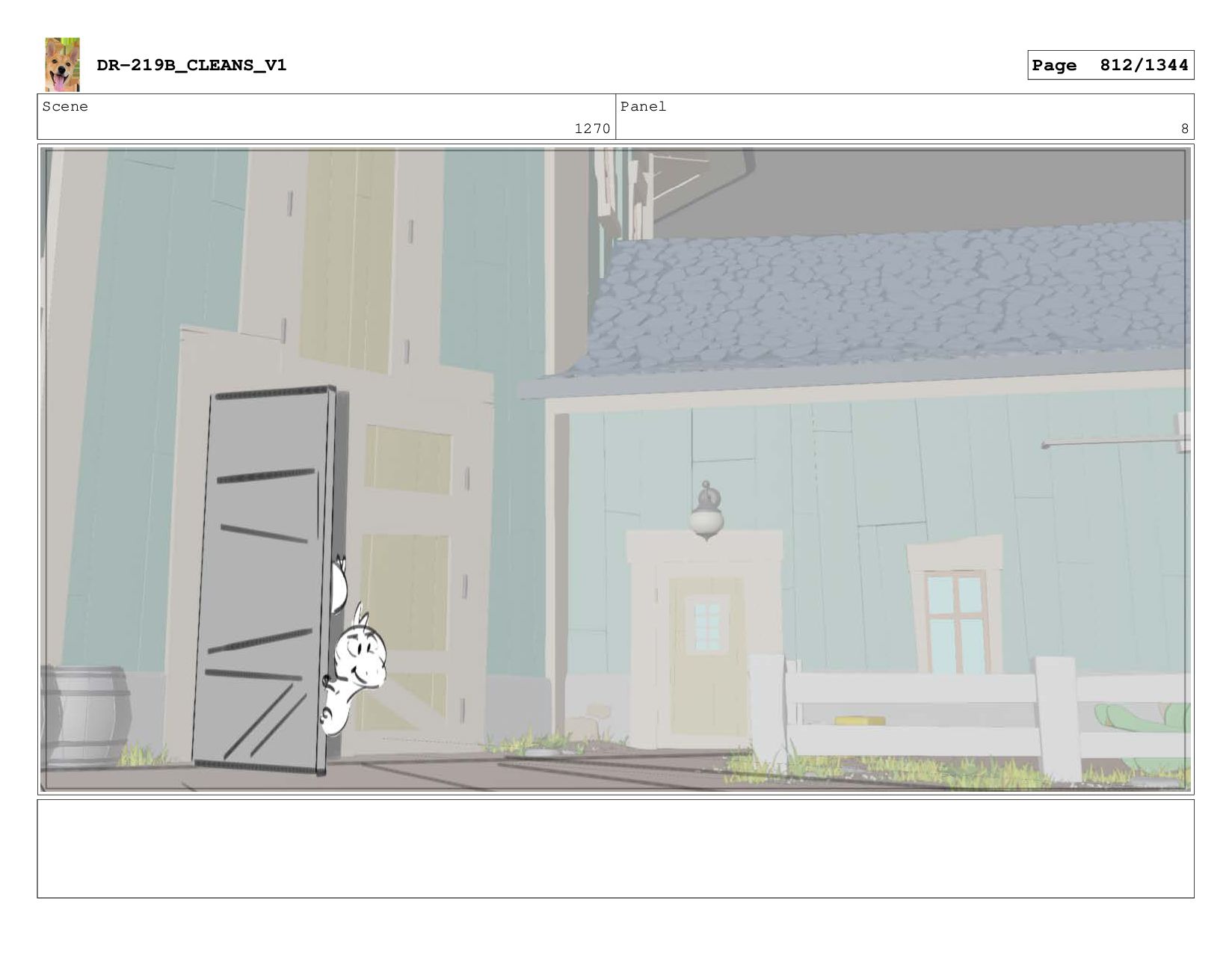Click the Scene label
The height and width of the screenshot is (954, 1232).
(x=65, y=107)
